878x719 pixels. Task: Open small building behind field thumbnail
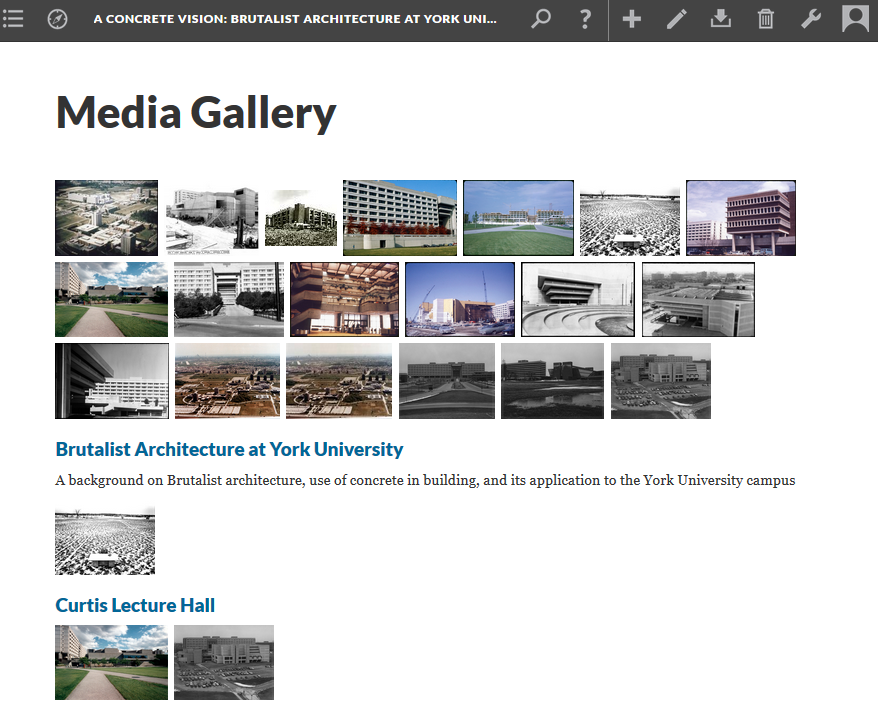301,218
